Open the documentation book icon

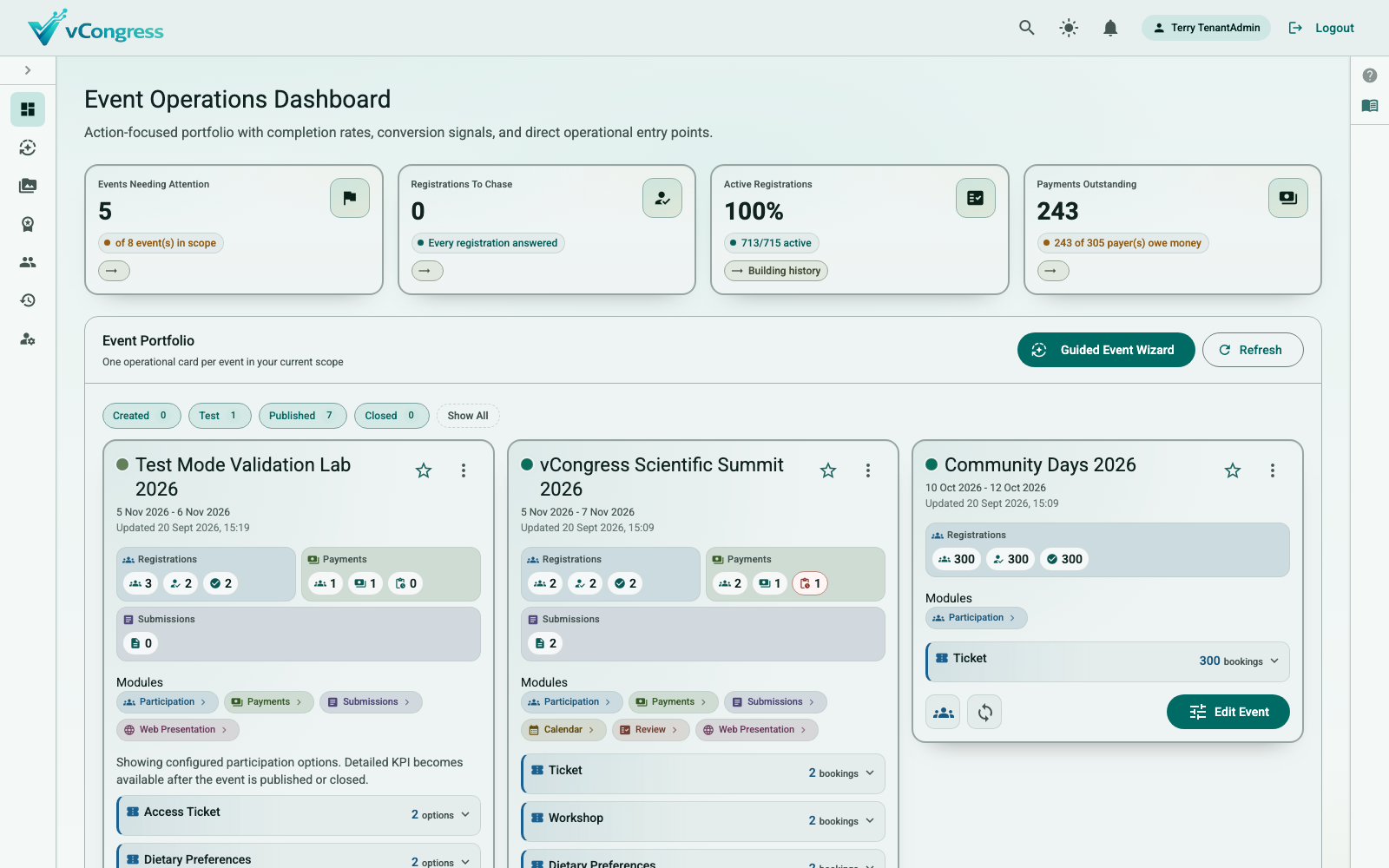(1370, 106)
